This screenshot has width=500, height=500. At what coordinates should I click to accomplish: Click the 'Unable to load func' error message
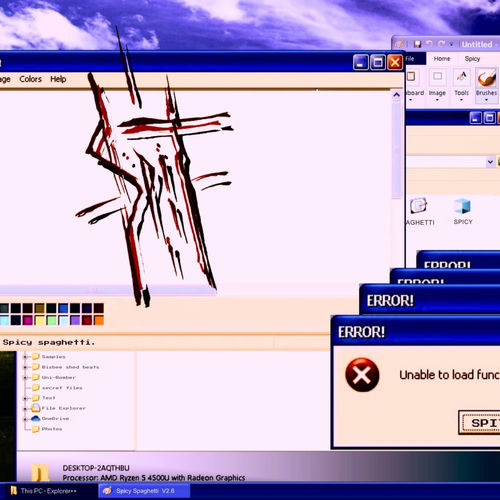[x=450, y=375]
